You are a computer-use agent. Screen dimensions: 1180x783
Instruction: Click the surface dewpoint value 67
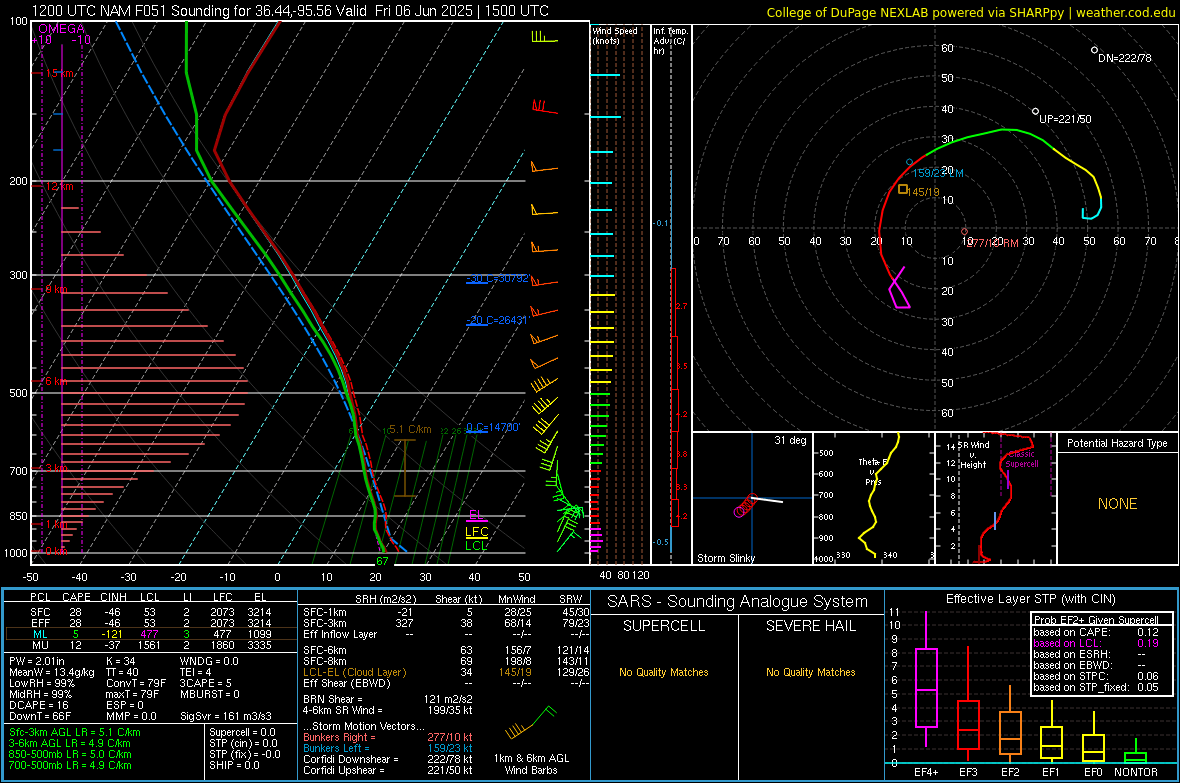pyautogui.click(x=382, y=561)
